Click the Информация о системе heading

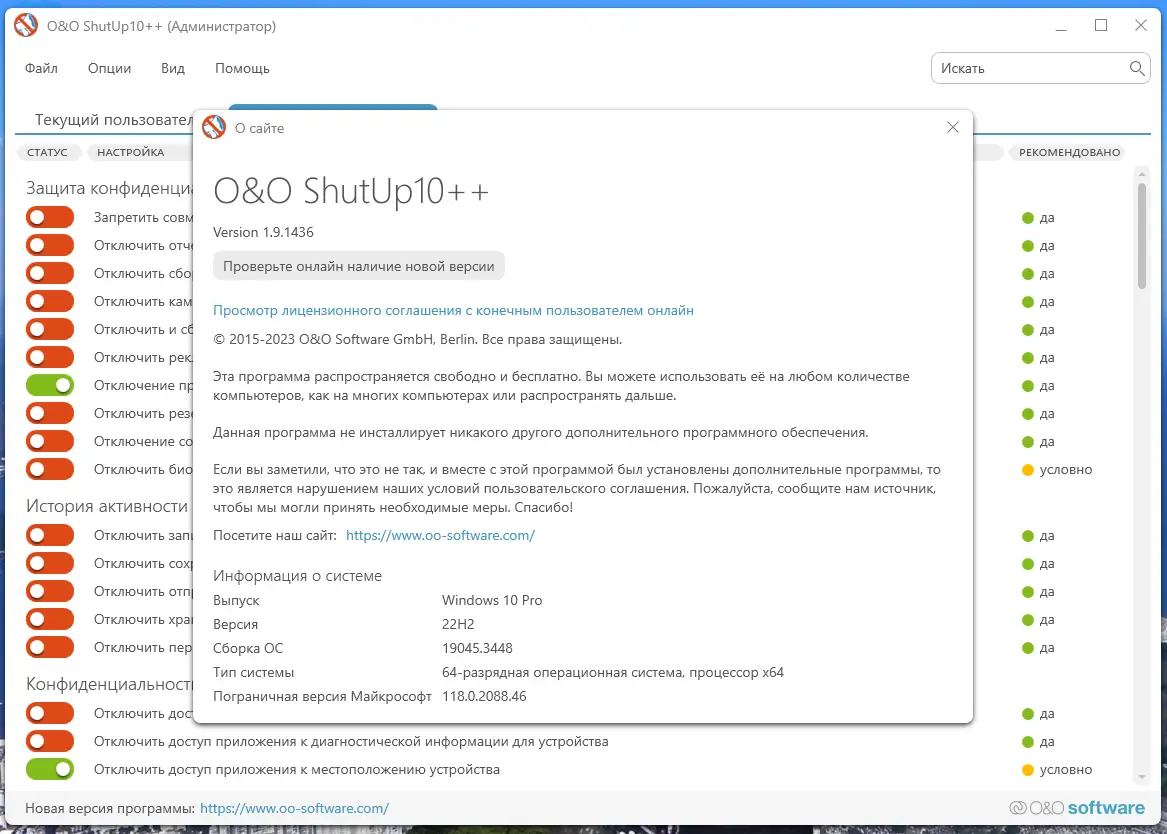click(297, 576)
